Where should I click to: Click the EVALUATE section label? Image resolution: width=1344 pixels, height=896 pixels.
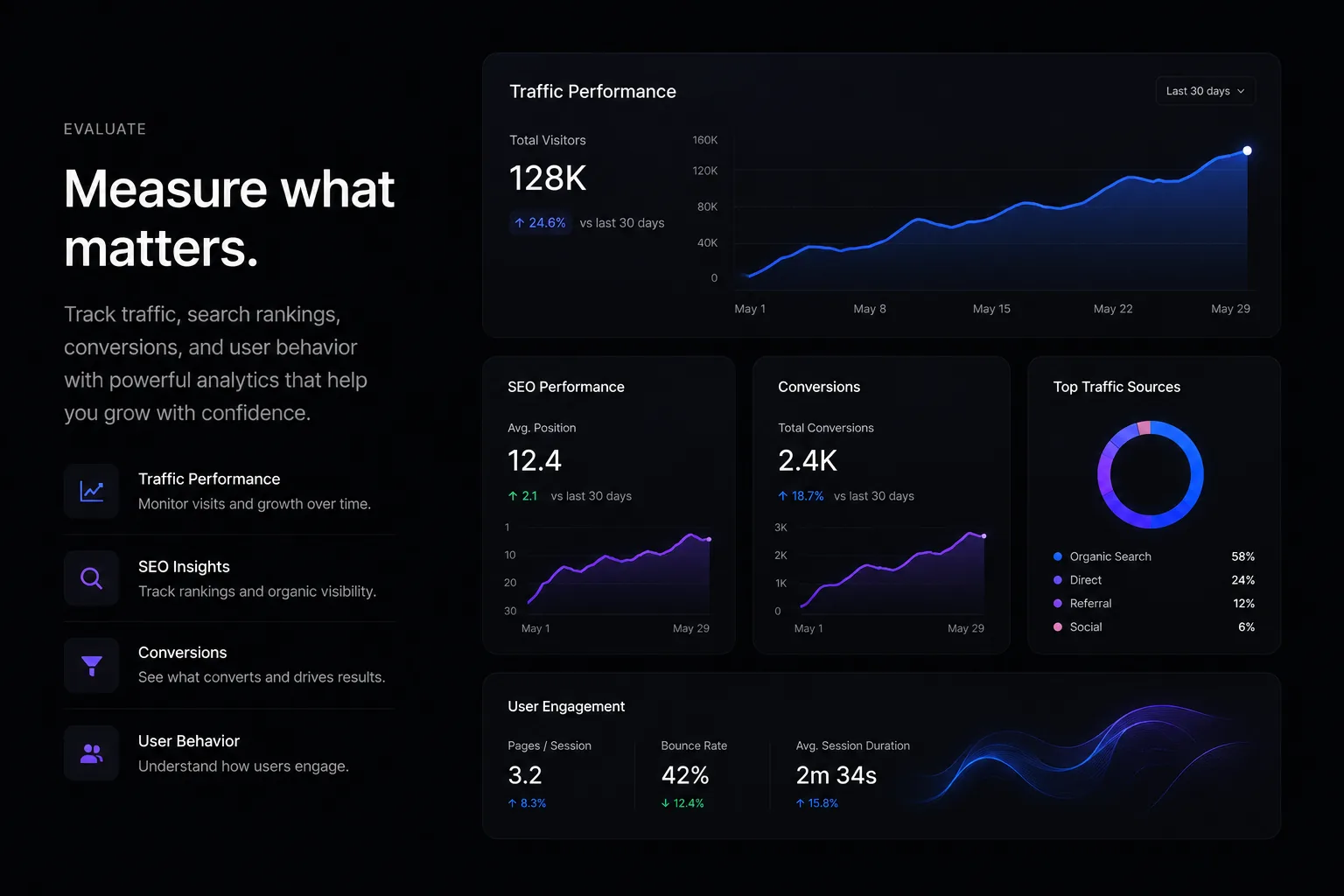pyautogui.click(x=105, y=129)
